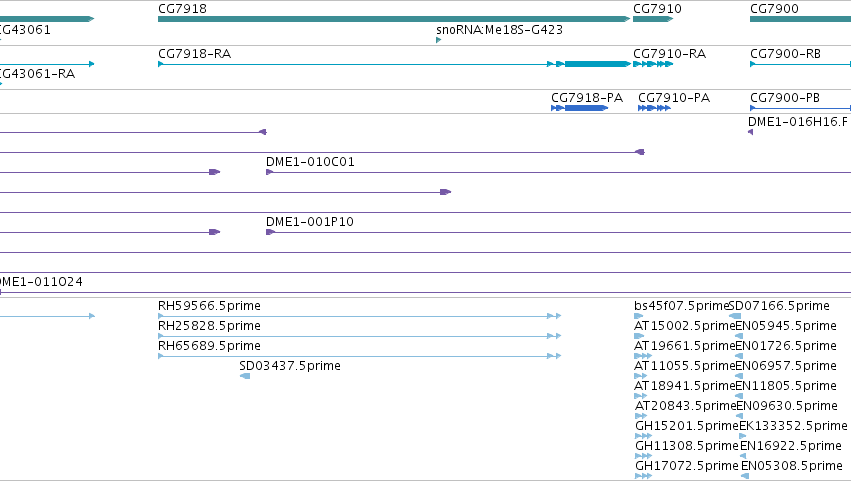Click the DME1-016H16.F purple arrow glyph

click(751, 132)
